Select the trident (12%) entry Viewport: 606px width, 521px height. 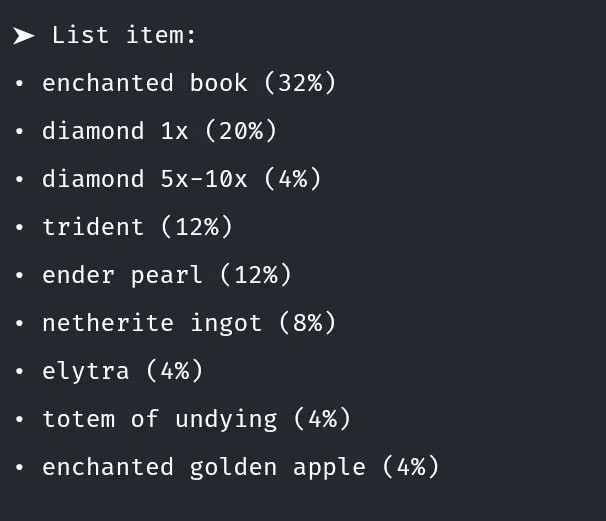(x=137, y=227)
